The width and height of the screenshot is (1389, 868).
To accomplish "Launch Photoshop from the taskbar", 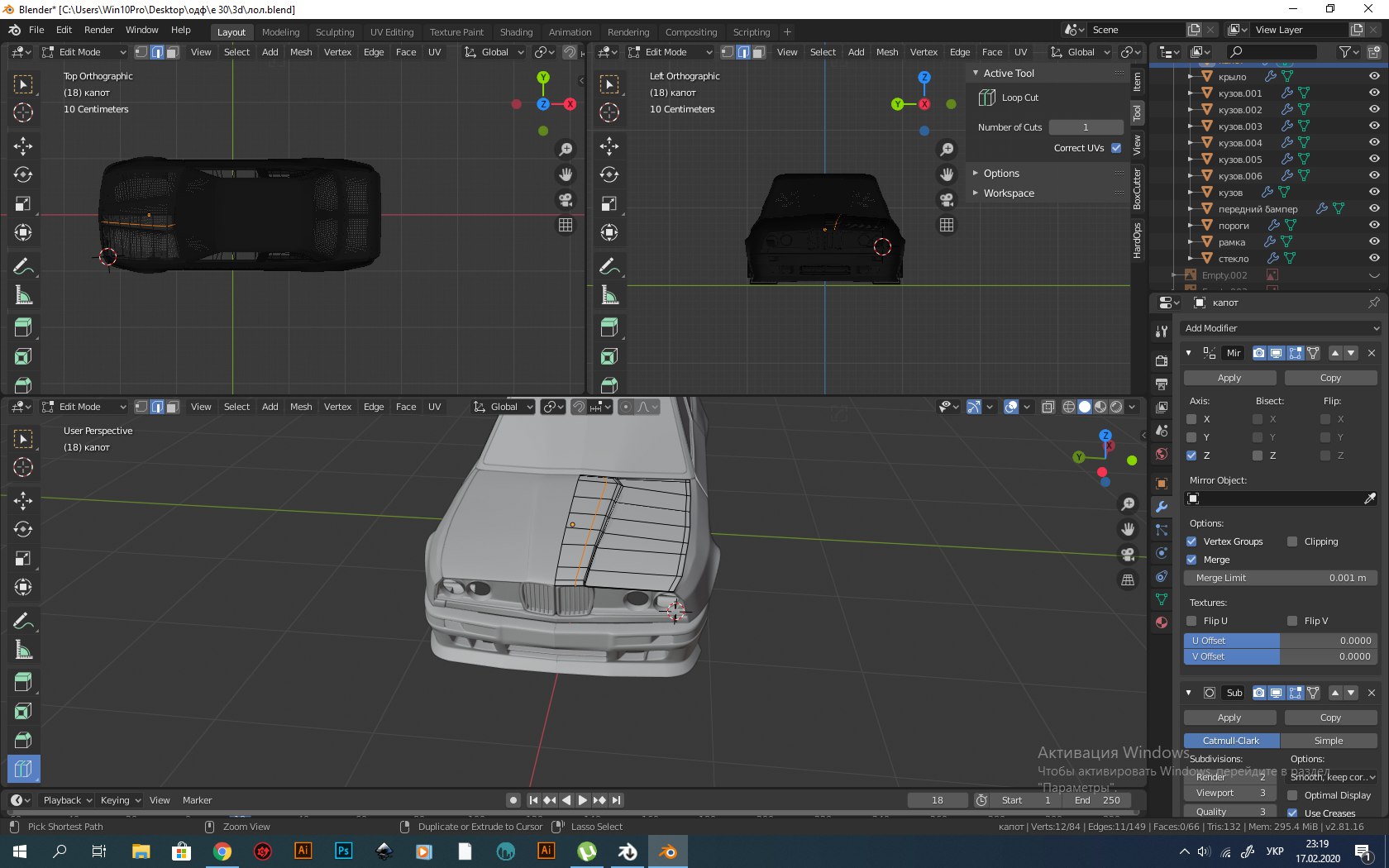I will 344,851.
